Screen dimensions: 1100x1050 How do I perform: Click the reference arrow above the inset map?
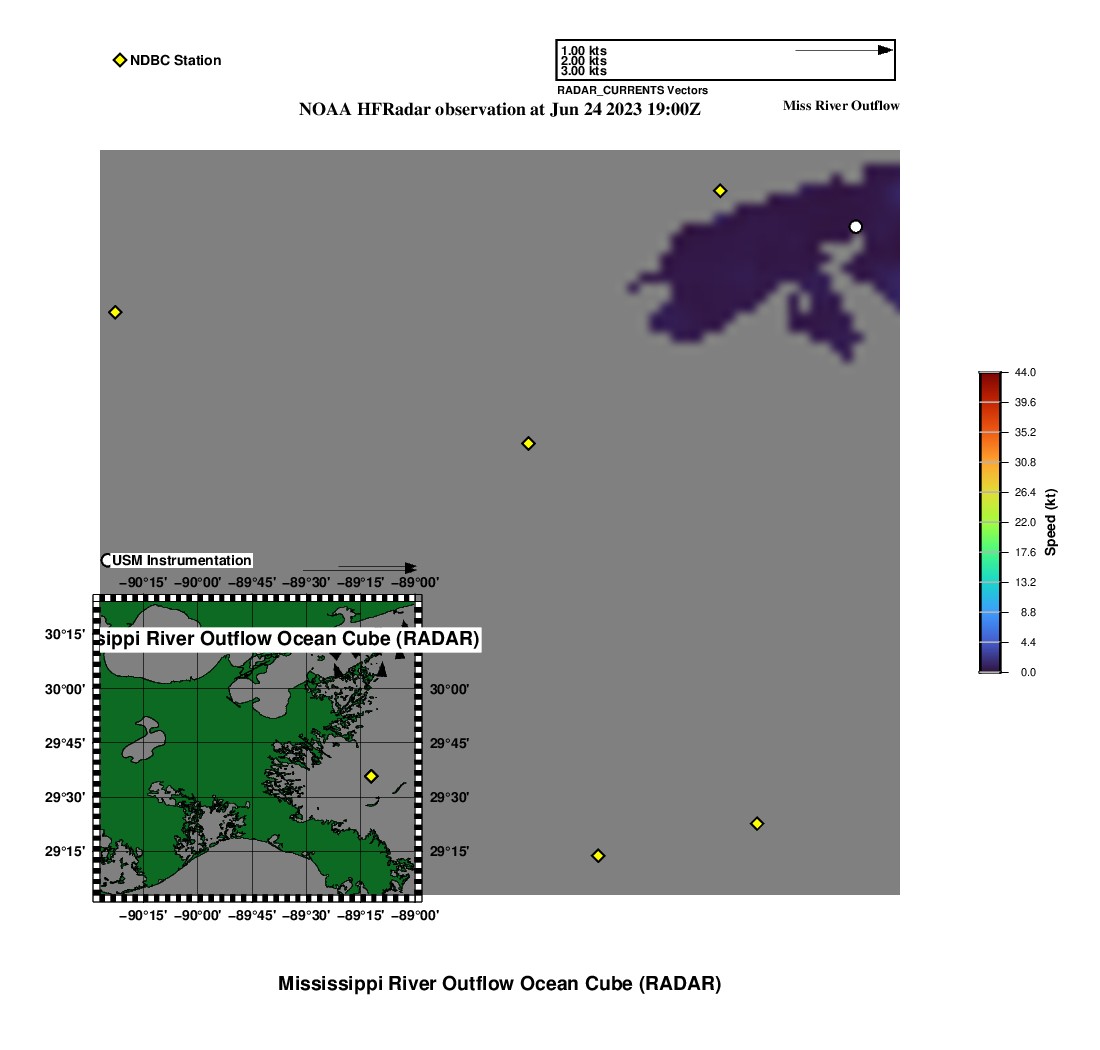pyautogui.click(x=375, y=568)
